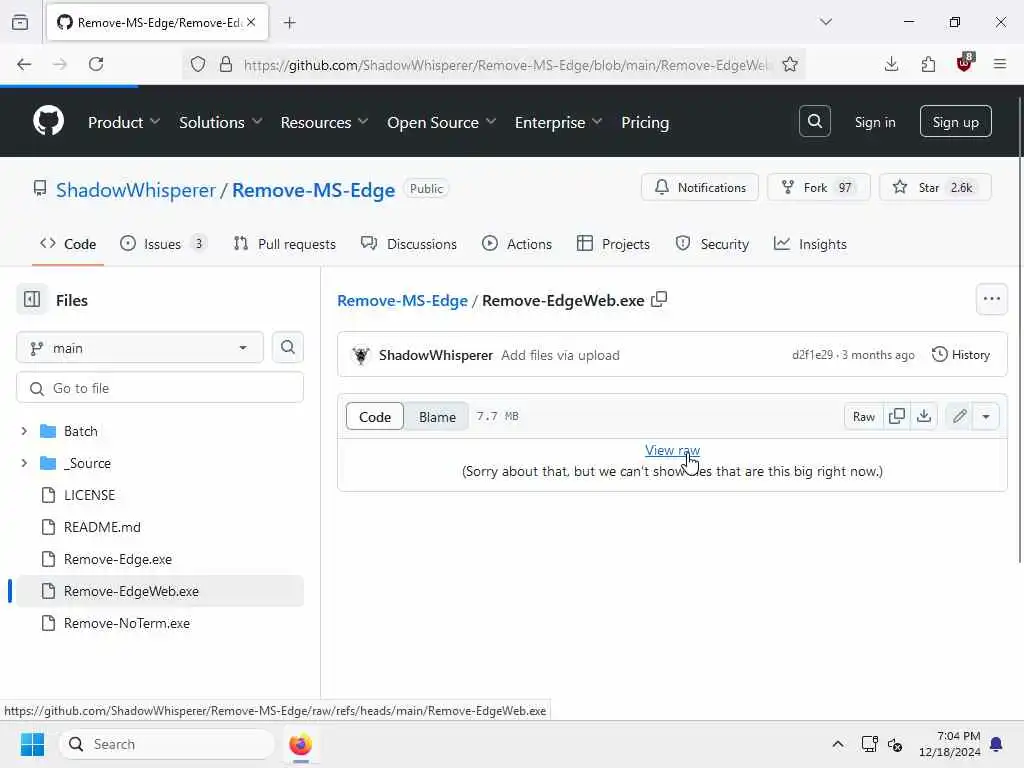Open the Actions tab
The image size is (1024, 768).
pos(517,244)
